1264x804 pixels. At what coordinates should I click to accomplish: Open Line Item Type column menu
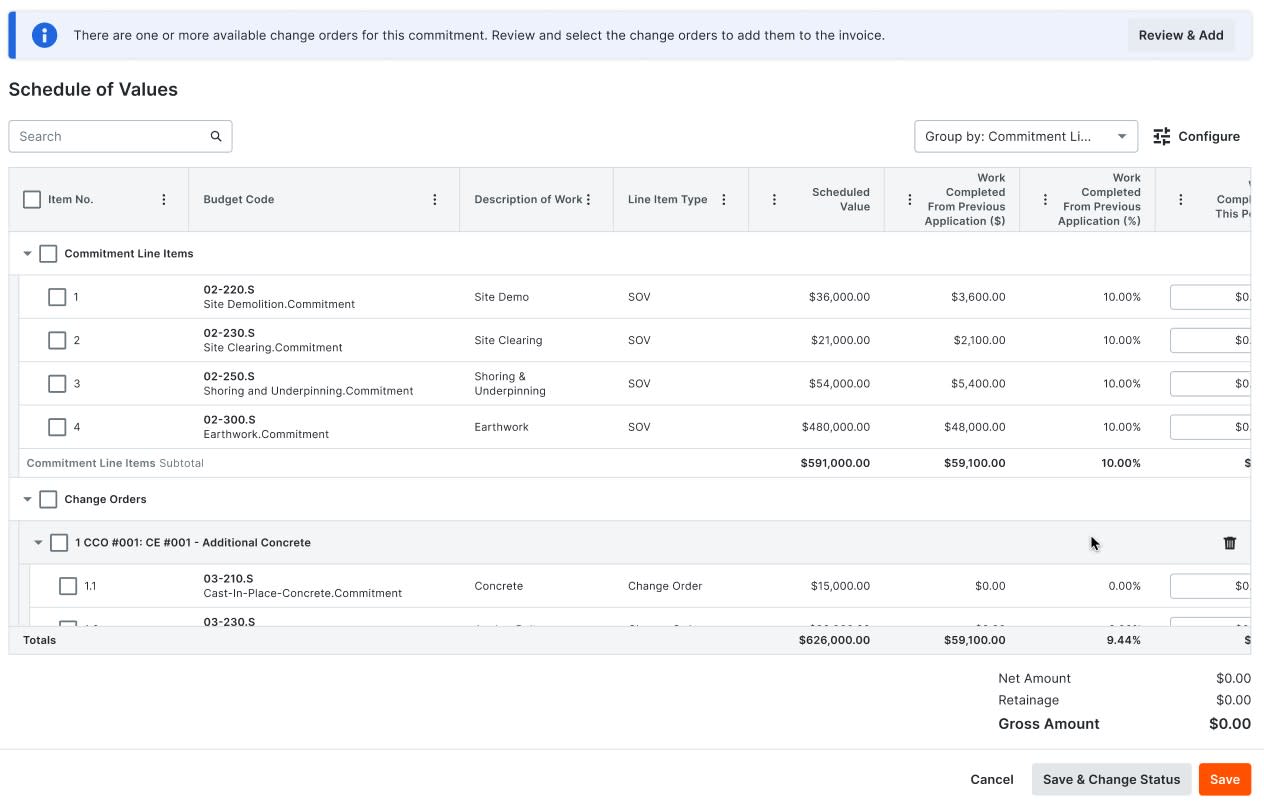pyautogui.click(x=724, y=200)
